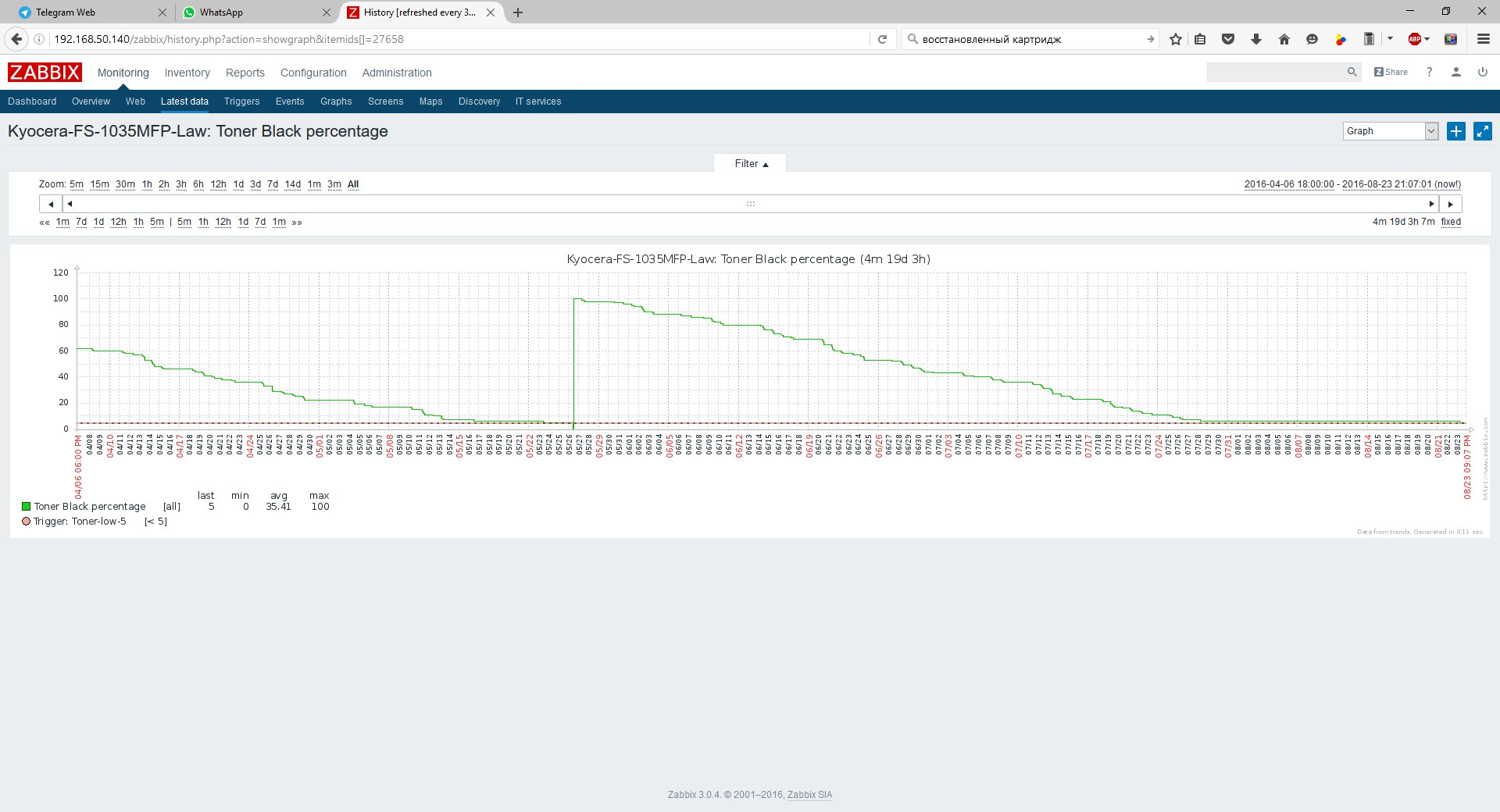Click green Toner Black percentage legend swatch
1500x812 pixels.
pos(26,507)
